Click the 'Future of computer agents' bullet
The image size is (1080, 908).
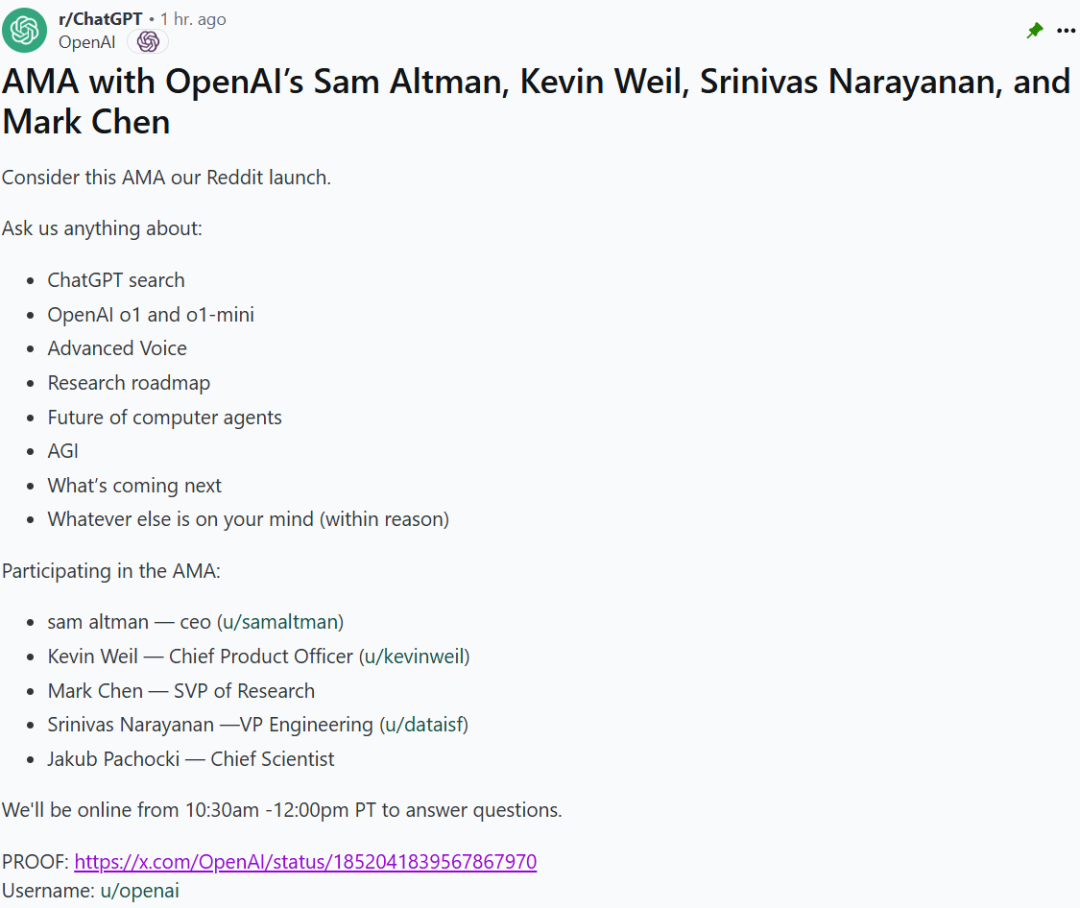(165, 417)
